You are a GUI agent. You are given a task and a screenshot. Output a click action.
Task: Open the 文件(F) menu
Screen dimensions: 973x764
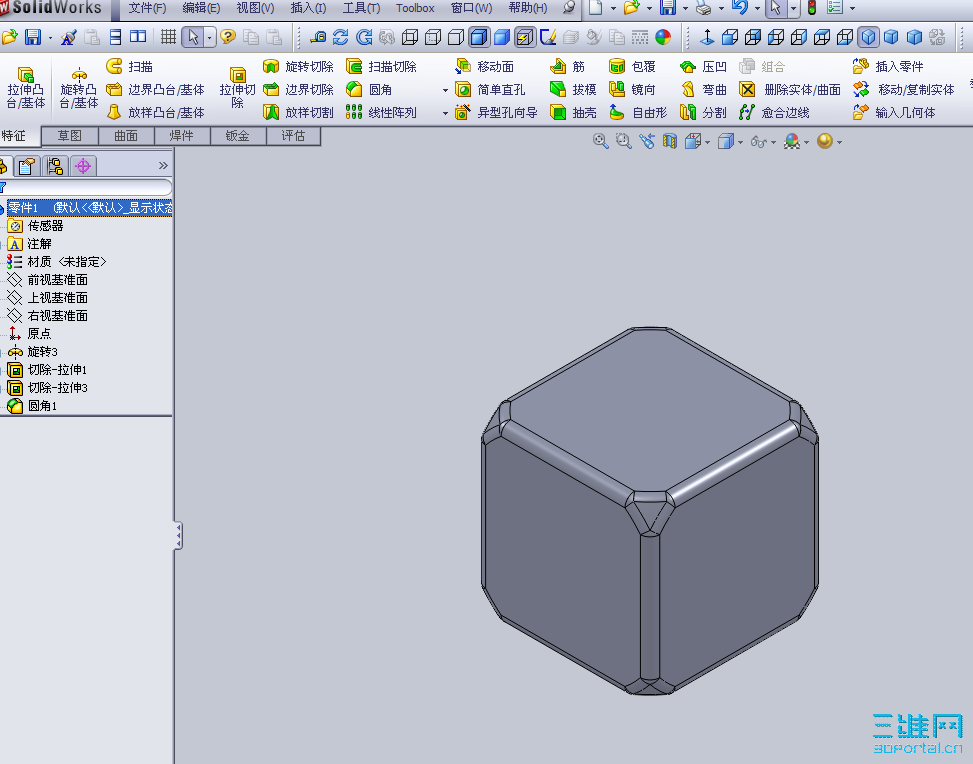coord(147,8)
